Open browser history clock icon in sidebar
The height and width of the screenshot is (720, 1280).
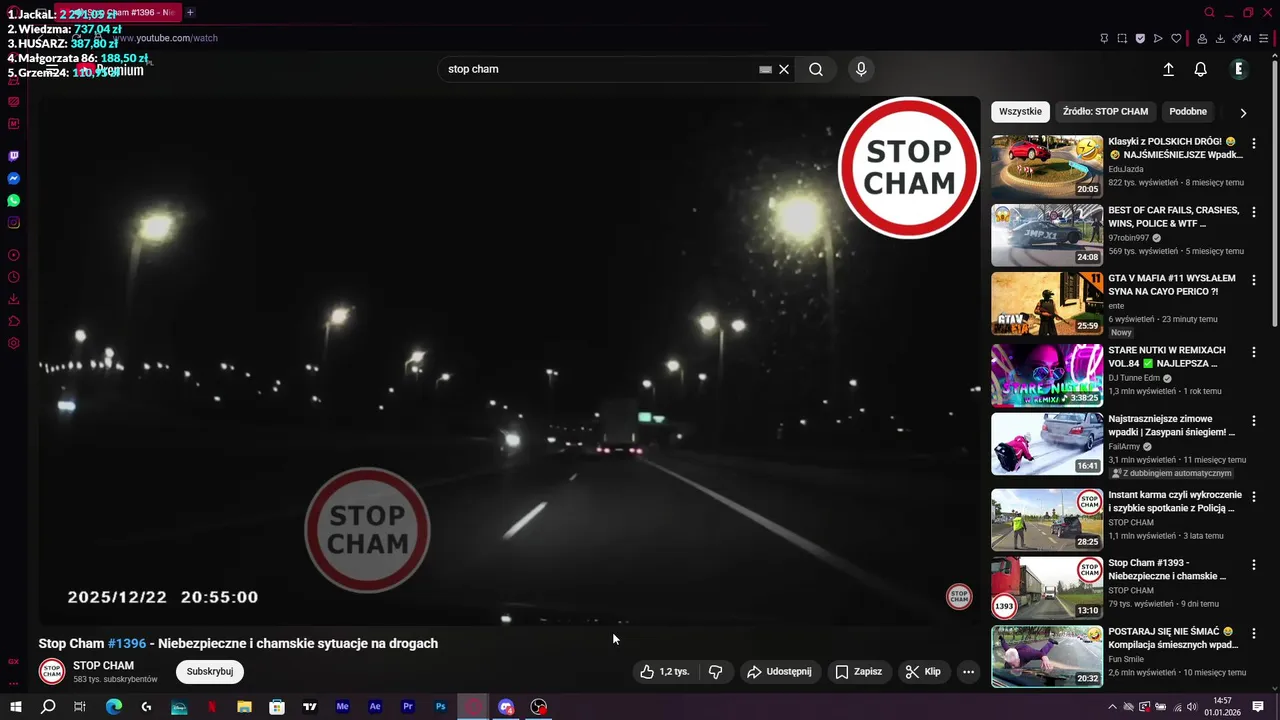[14, 277]
